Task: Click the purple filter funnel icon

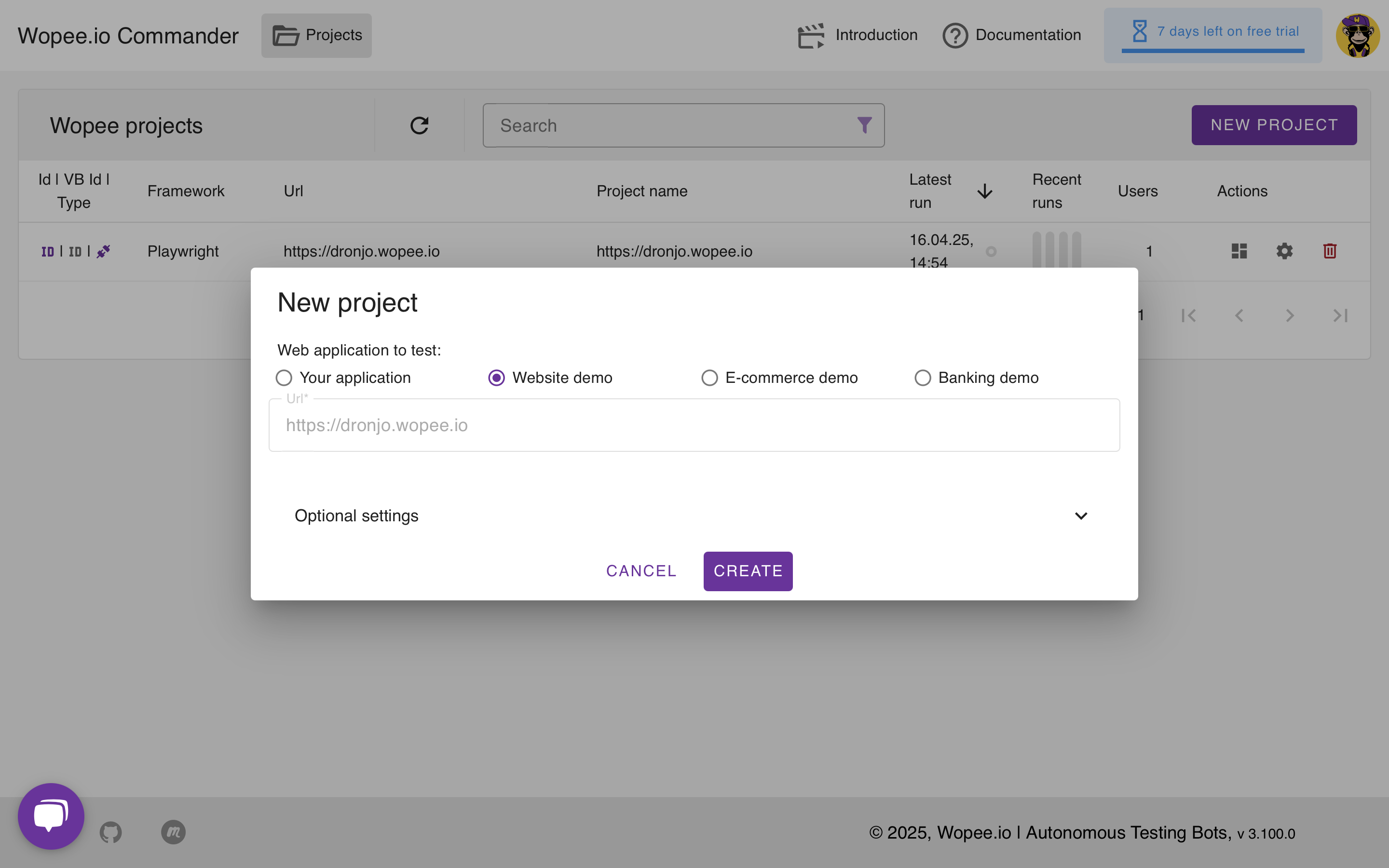Action: (x=864, y=125)
